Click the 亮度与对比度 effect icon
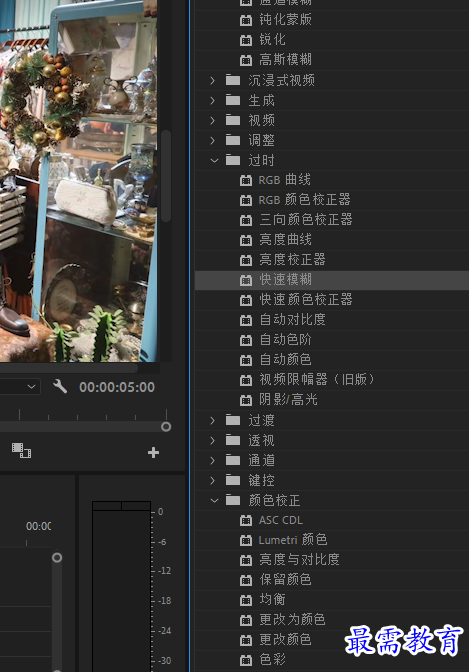 click(x=246, y=560)
